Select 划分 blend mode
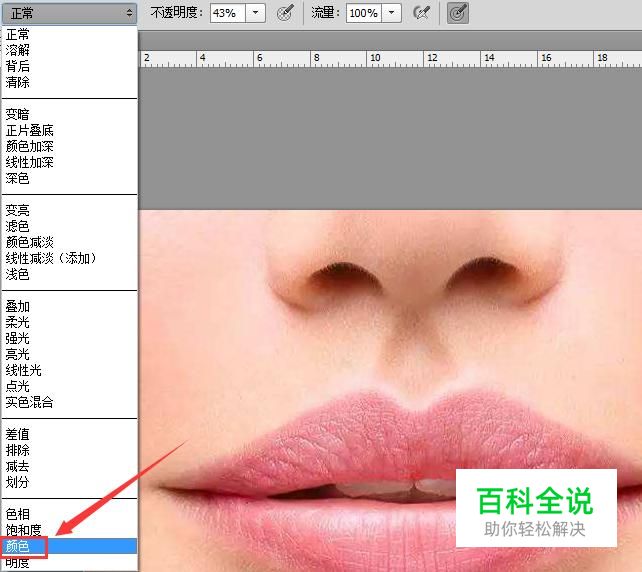Screen dimensions: 642x572 pyautogui.click(x=69, y=482)
